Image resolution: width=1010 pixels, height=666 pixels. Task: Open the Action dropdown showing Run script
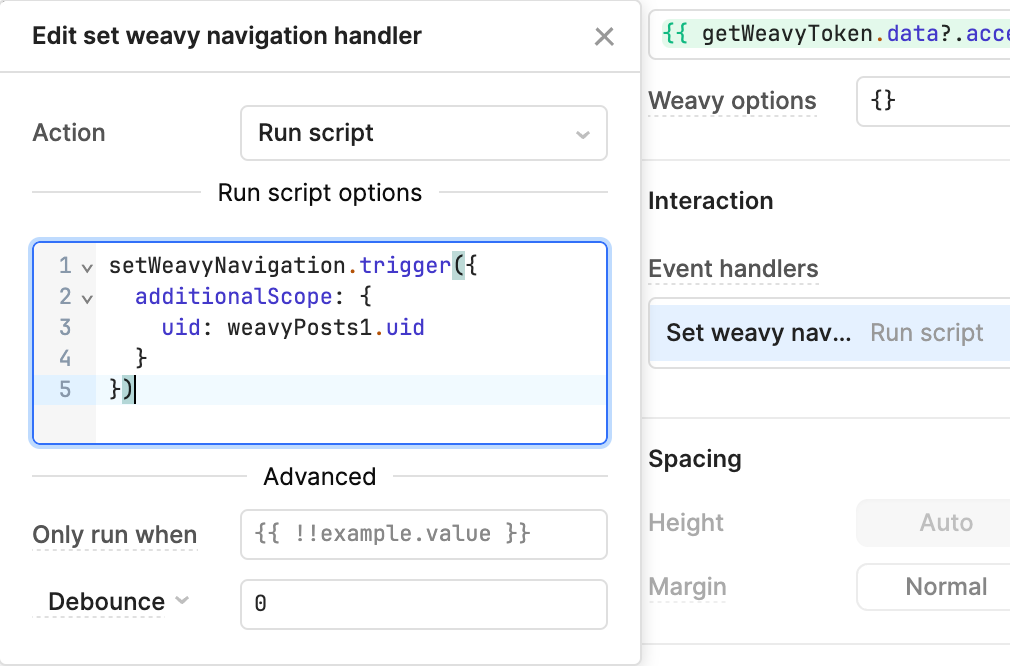tap(423, 133)
